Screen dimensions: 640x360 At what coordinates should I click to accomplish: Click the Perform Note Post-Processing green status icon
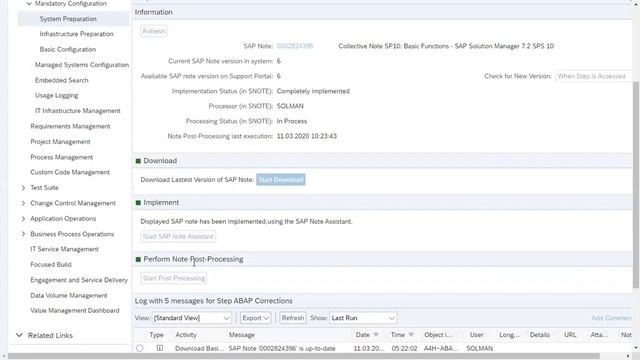[138, 259]
